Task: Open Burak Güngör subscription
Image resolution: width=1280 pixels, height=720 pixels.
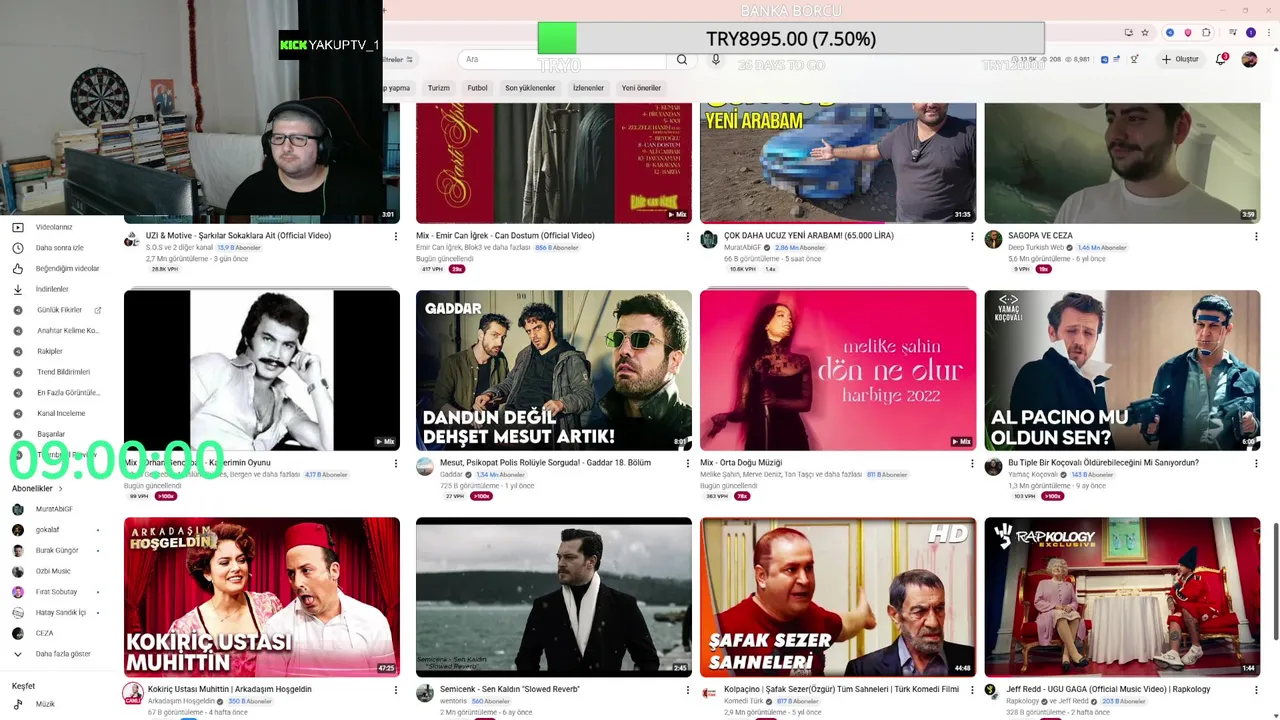Action: [x=56, y=551]
